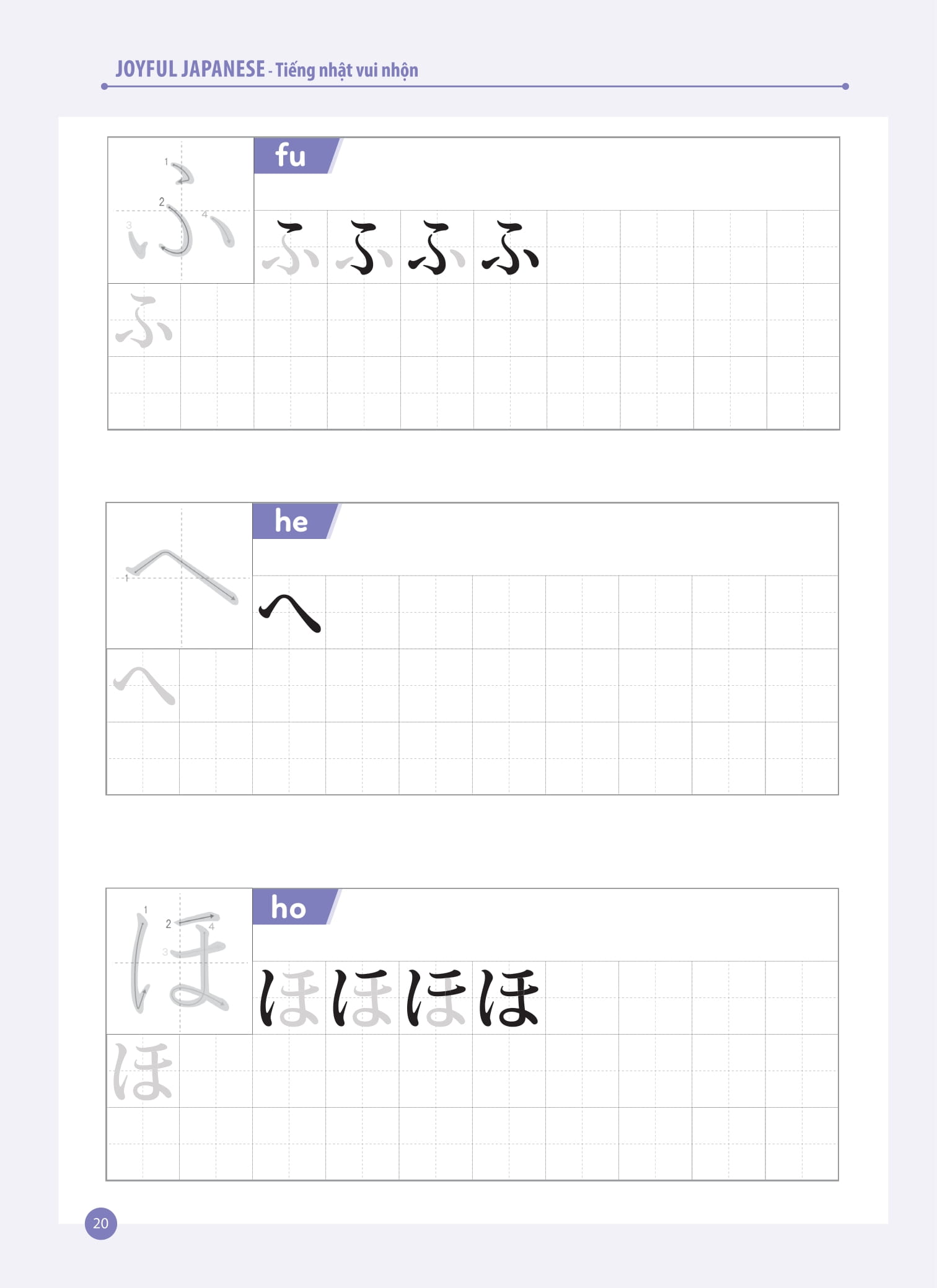The height and width of the screenshot is (1288, 937).
Task: Click the へ stroke order diagram
Action: (x=180, y=576)
